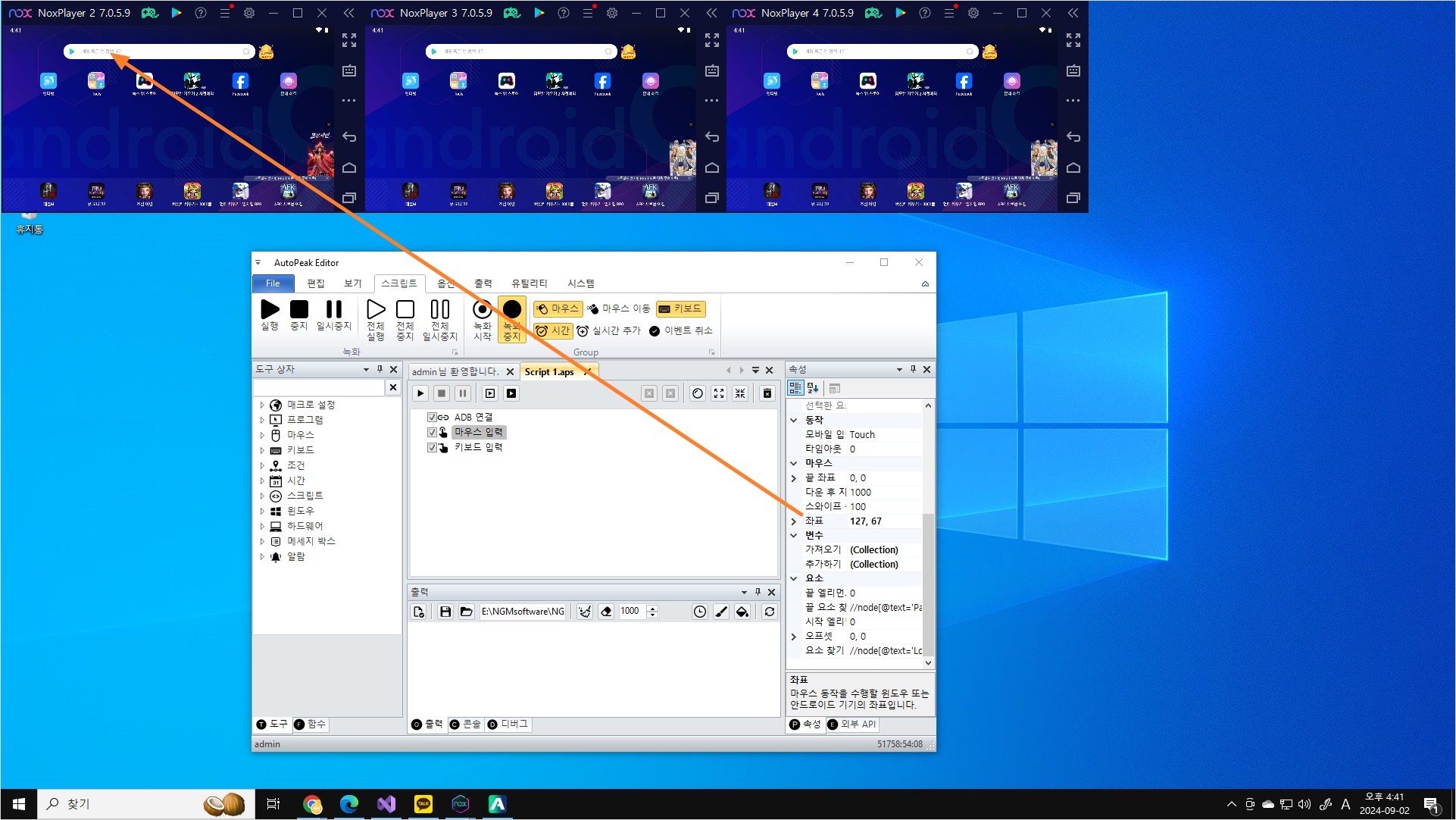The width and height of the screenshot is (1456, 820).
Task: Click the toolbox search input field
Action: tap(318, 387)
